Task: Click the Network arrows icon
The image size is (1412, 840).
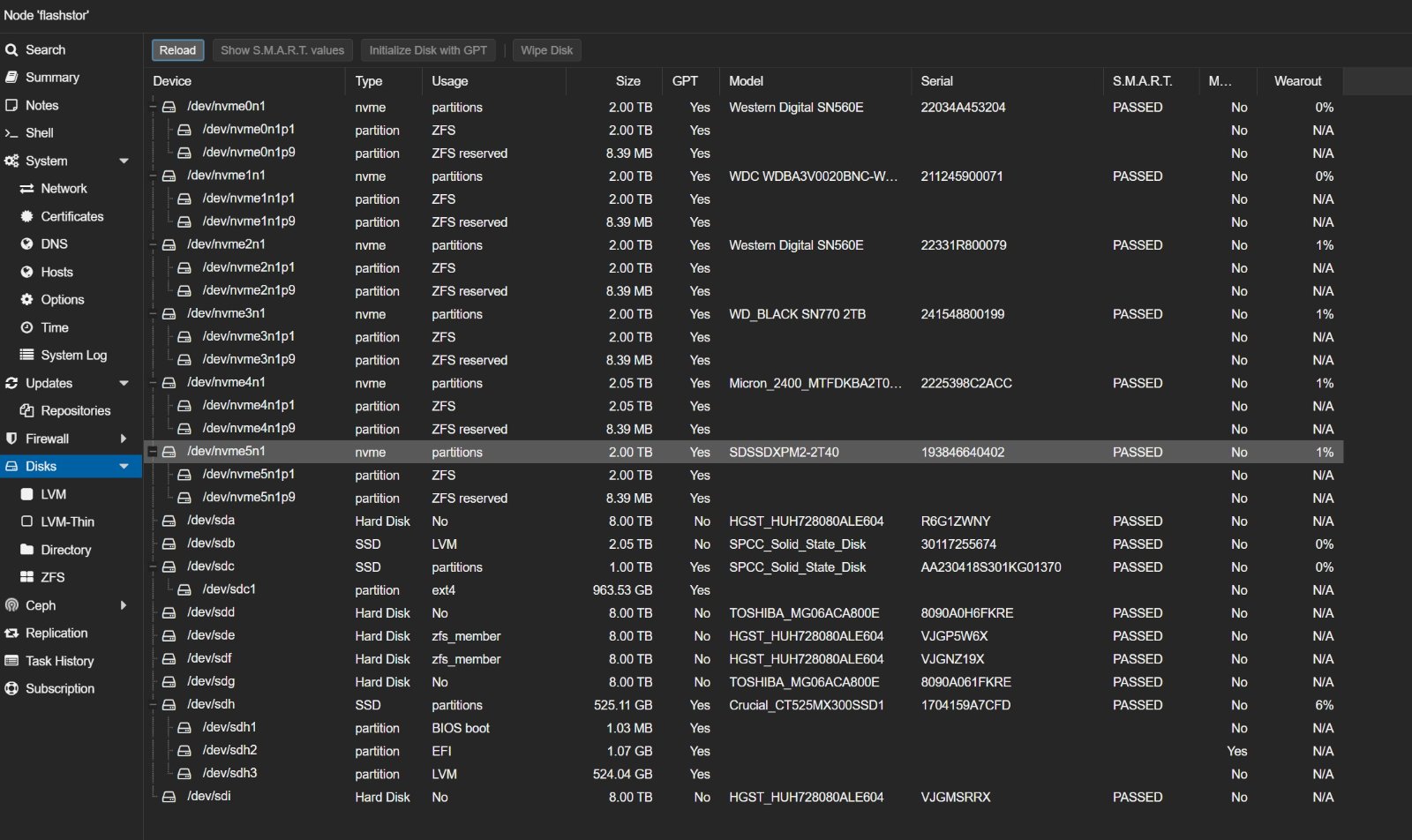Action: click(26, 189)
